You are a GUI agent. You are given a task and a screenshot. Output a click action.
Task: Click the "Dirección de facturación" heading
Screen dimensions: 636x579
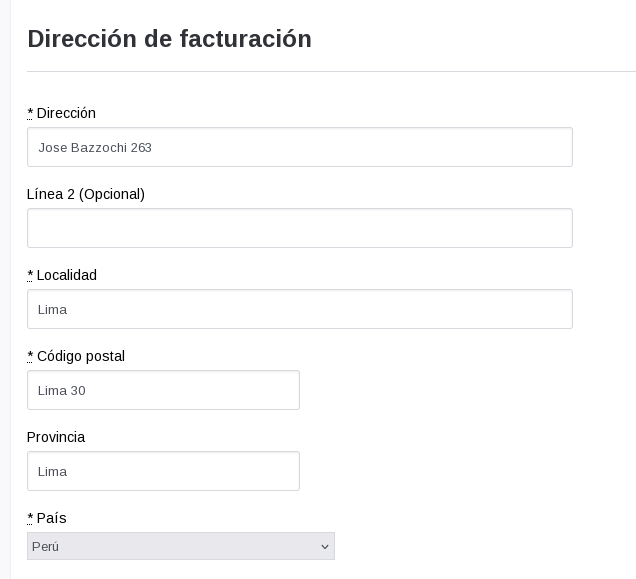coord(169,39)
